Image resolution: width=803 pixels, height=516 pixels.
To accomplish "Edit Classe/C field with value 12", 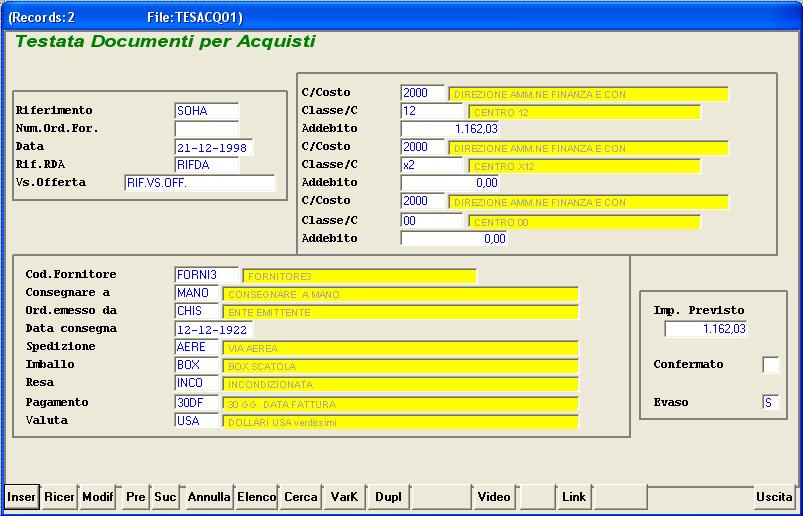I will pos(432,111).
